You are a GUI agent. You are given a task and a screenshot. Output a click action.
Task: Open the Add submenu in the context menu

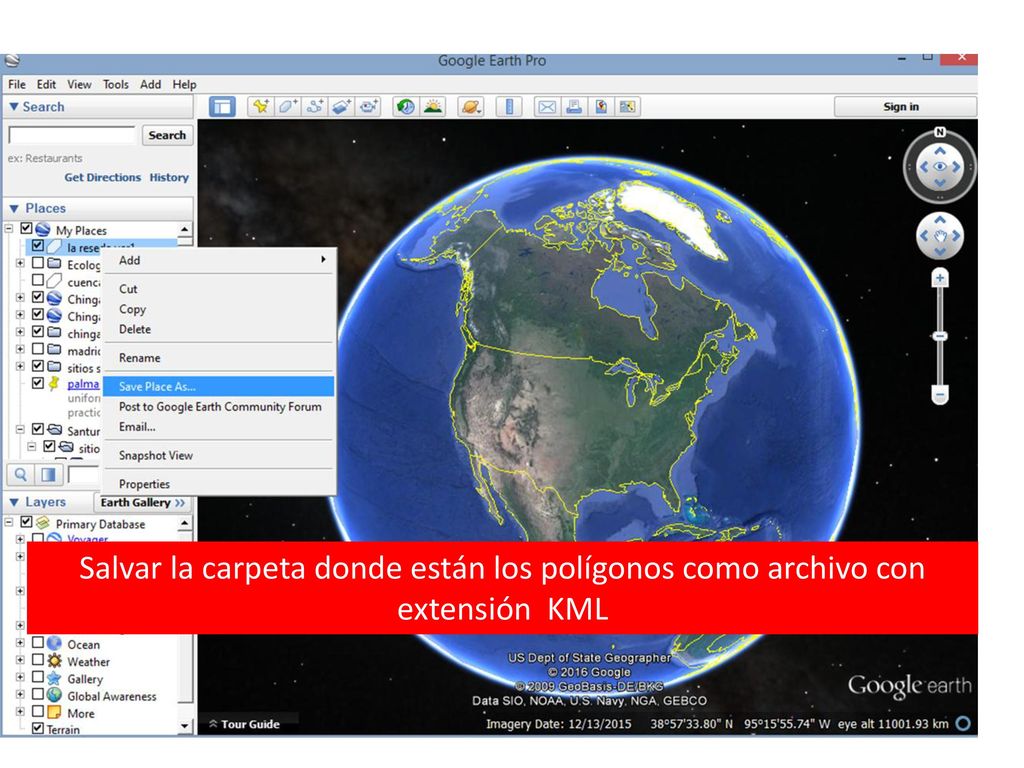pyautogui.click(x=219, y=260)
